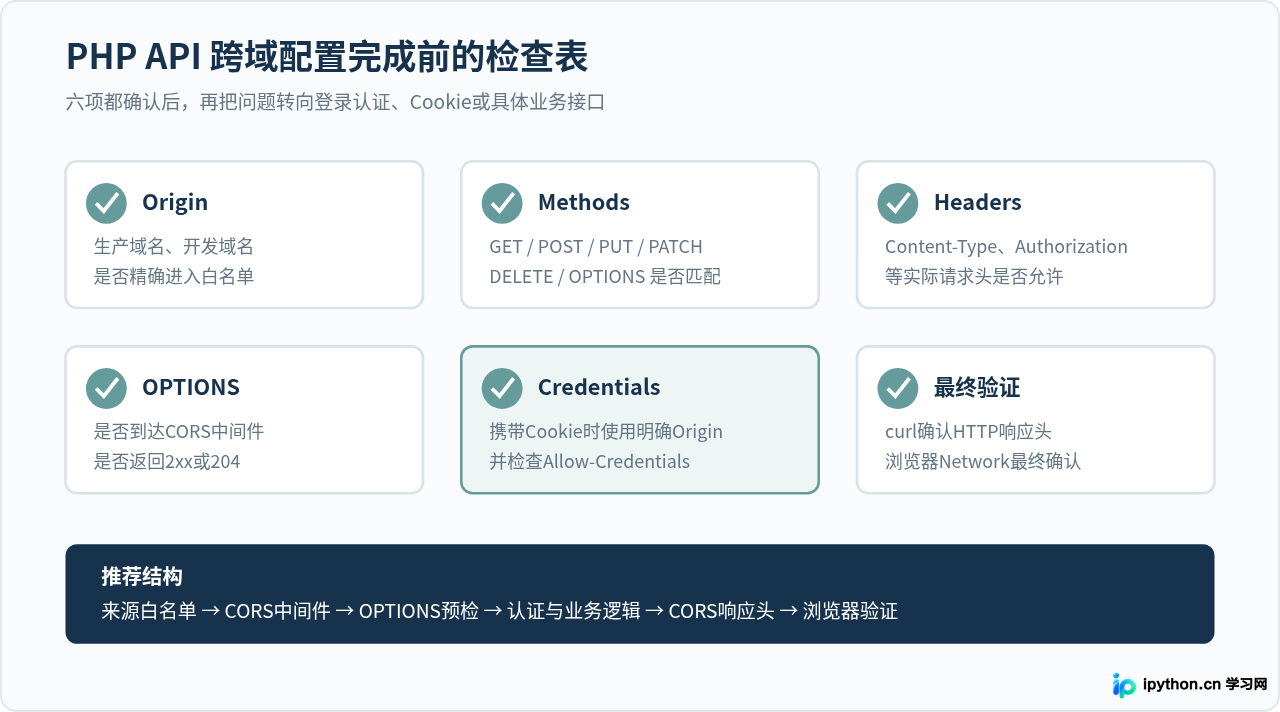Click the flow line starting 来源白名单 → CORS中间件
The image size is (1280, 712).
point(500,611)
